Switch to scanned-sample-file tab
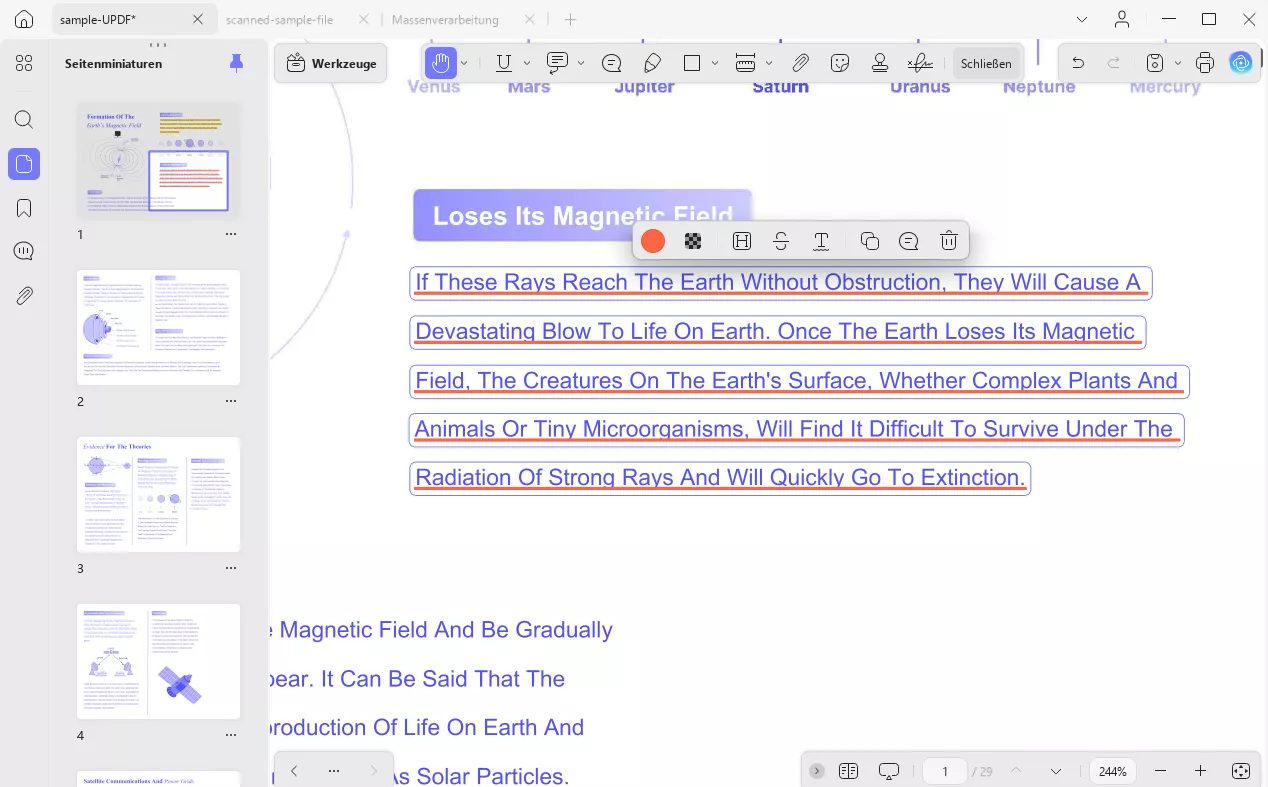The width and height of the screenshot is (1268, 787). [x=280, y=19]
